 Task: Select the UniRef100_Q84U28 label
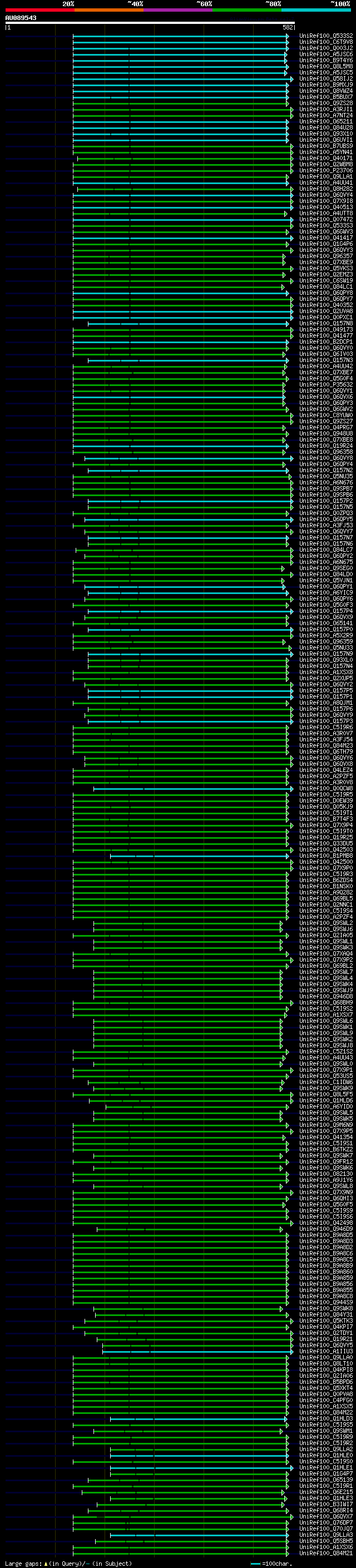[326, 128]
